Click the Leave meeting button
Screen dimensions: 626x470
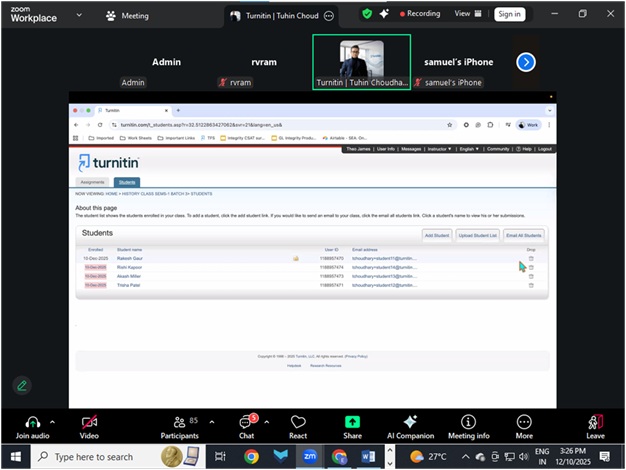[x=595, y=422]
